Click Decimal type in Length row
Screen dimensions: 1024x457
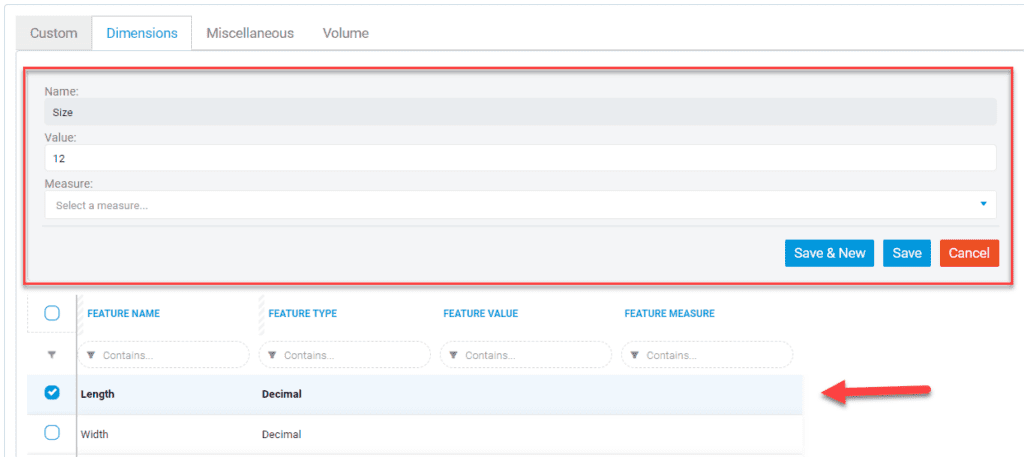coord(282,394)
